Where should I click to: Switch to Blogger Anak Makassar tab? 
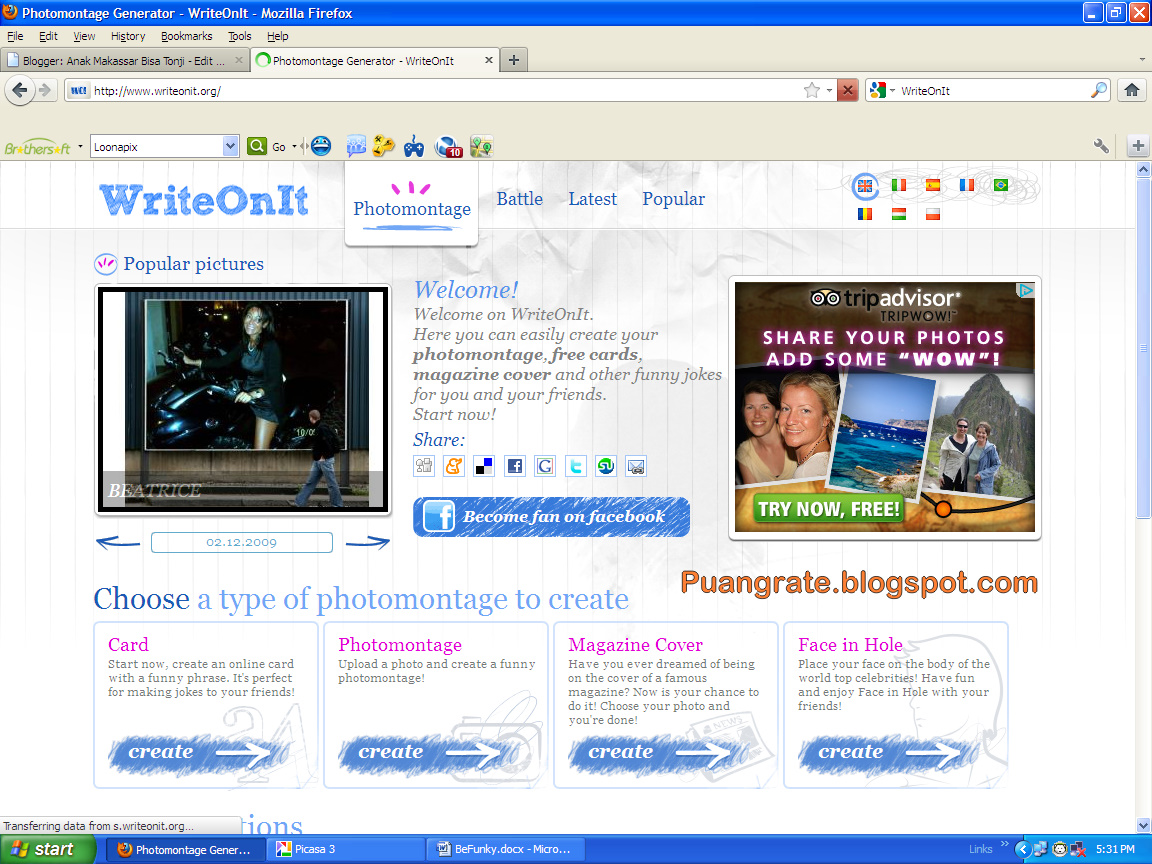(x=124, y=61)
